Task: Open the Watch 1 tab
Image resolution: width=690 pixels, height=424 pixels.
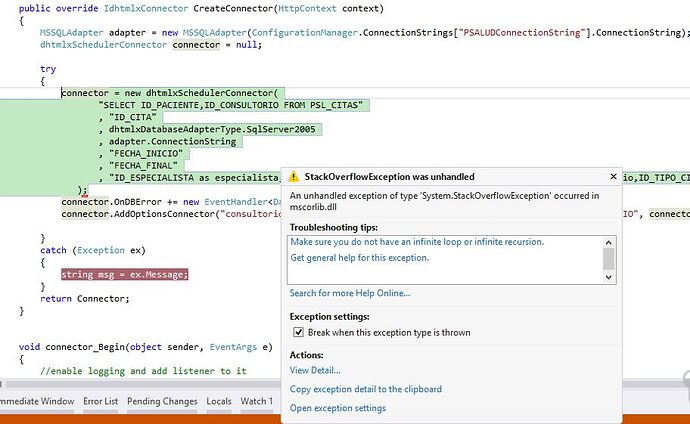Action: tap(257, 401)
